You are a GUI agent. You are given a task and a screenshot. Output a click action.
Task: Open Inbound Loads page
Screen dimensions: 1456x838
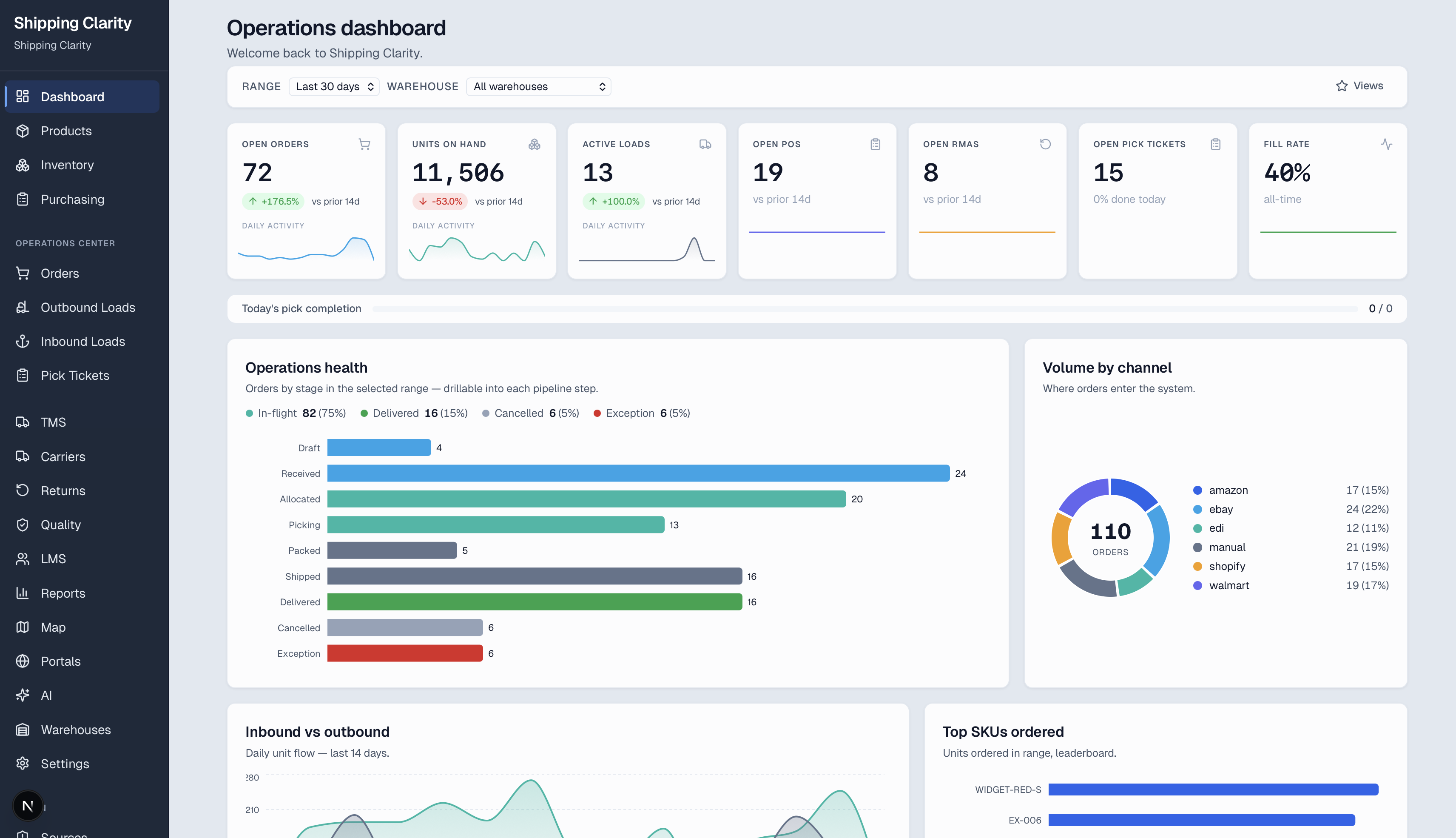click(x=82, y=341)
